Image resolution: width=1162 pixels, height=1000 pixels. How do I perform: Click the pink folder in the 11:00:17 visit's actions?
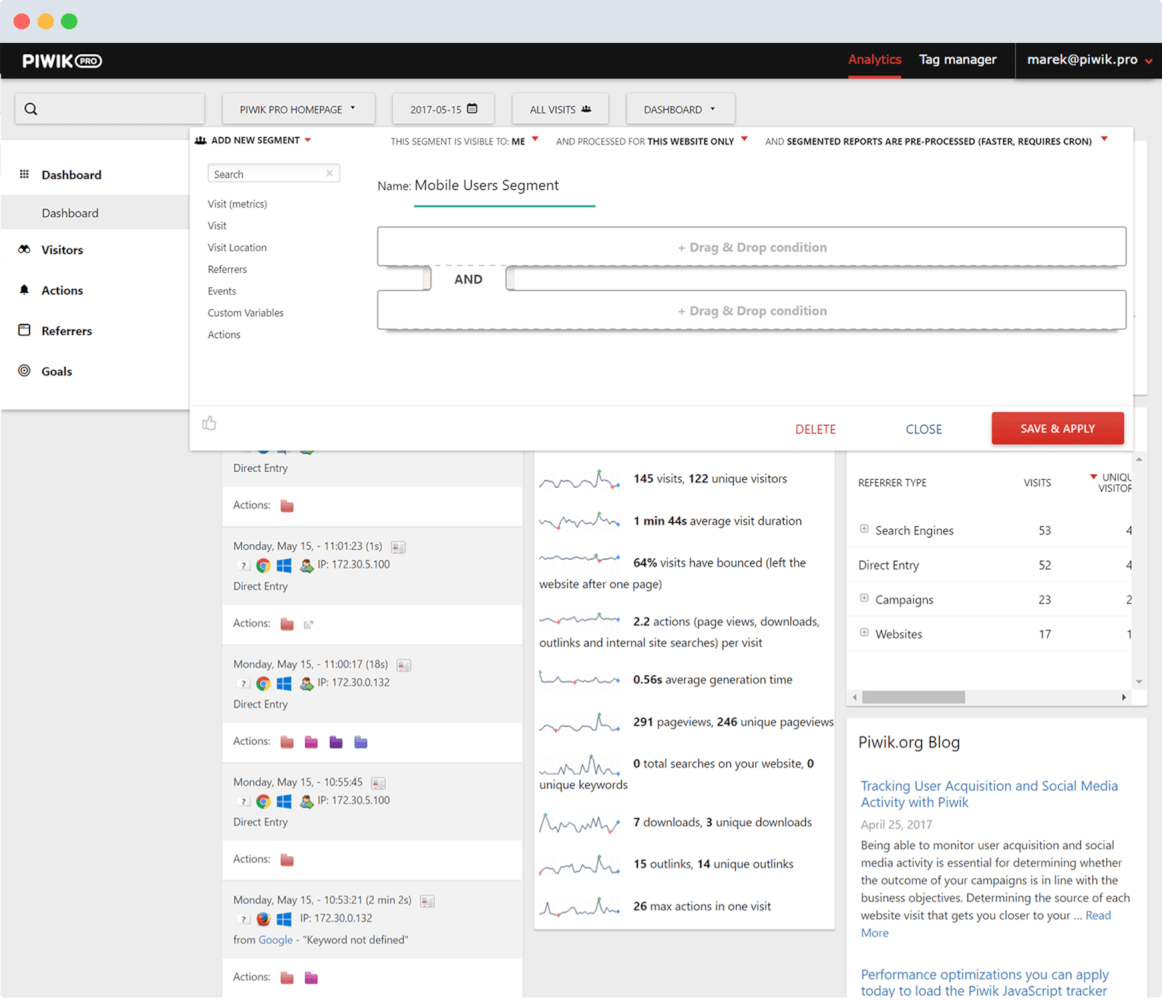pos(311,742)
